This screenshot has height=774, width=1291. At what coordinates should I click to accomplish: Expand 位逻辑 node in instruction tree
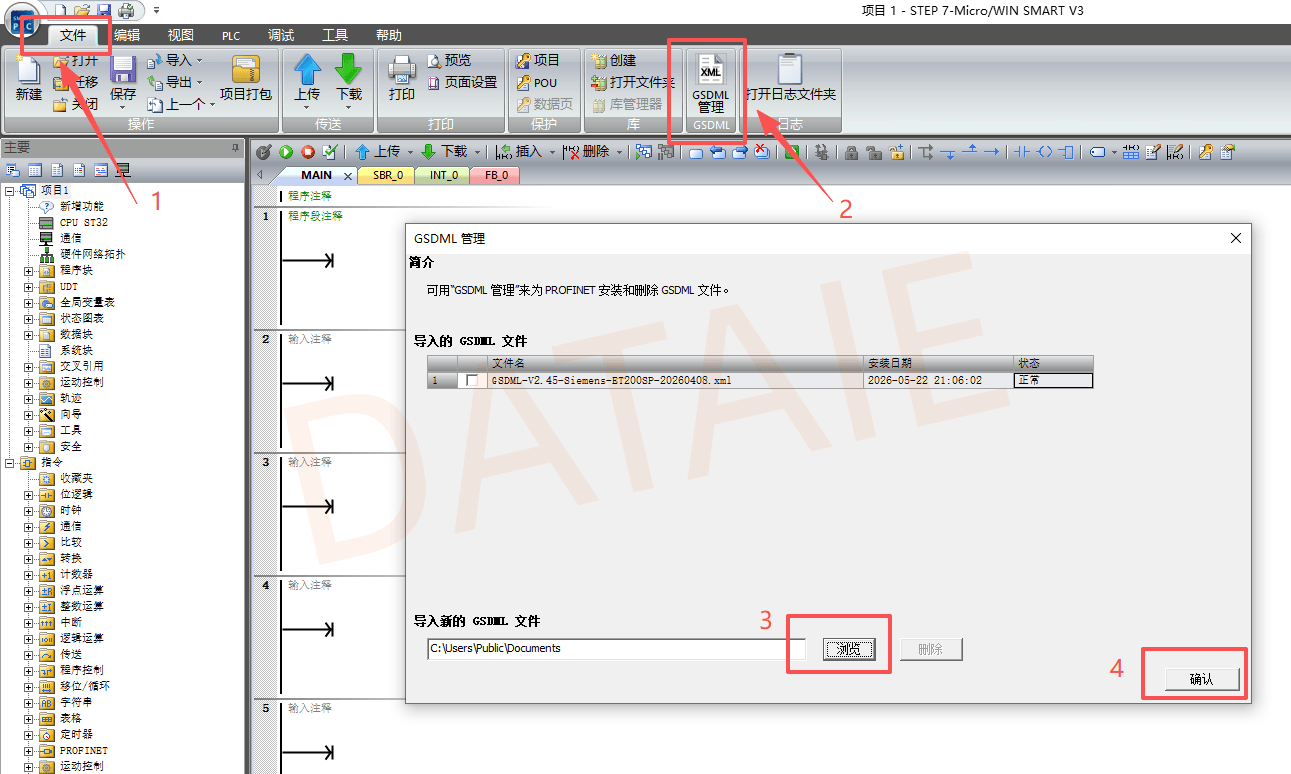click(28, 494)
